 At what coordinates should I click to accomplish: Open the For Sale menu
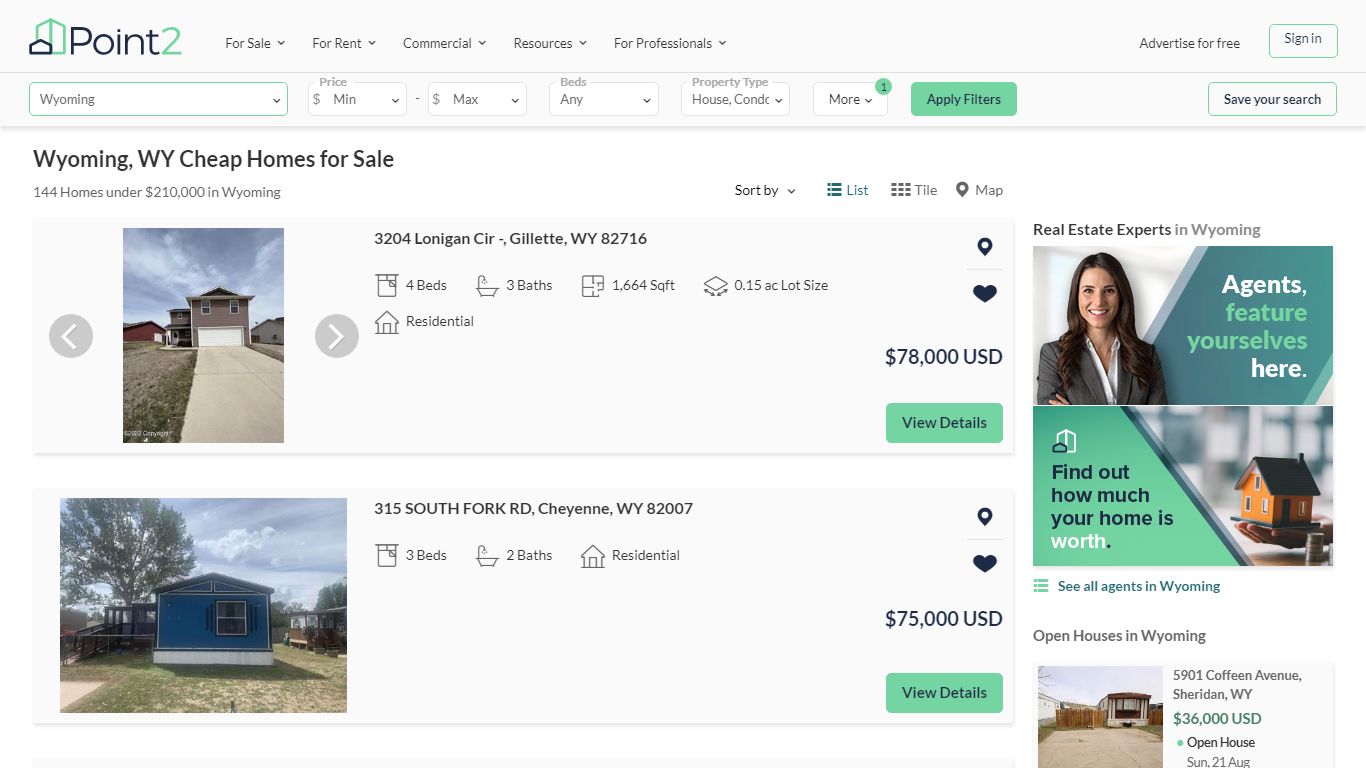click(x=255, y=43)
